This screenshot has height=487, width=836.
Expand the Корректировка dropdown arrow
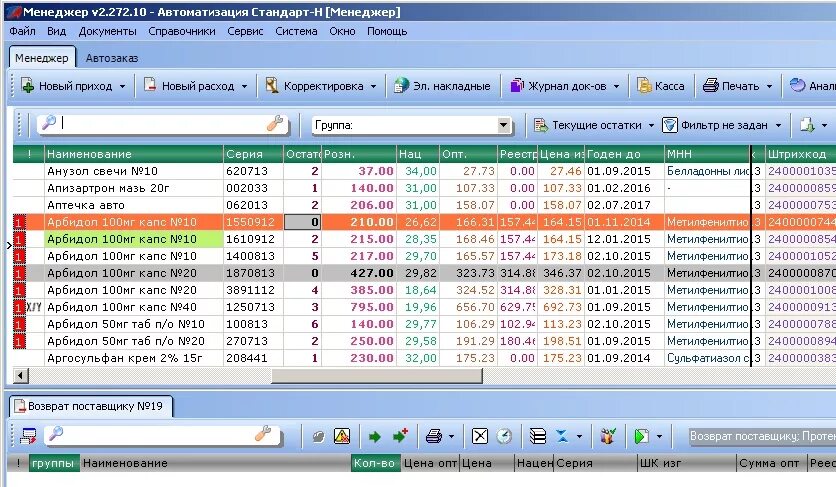373,86
